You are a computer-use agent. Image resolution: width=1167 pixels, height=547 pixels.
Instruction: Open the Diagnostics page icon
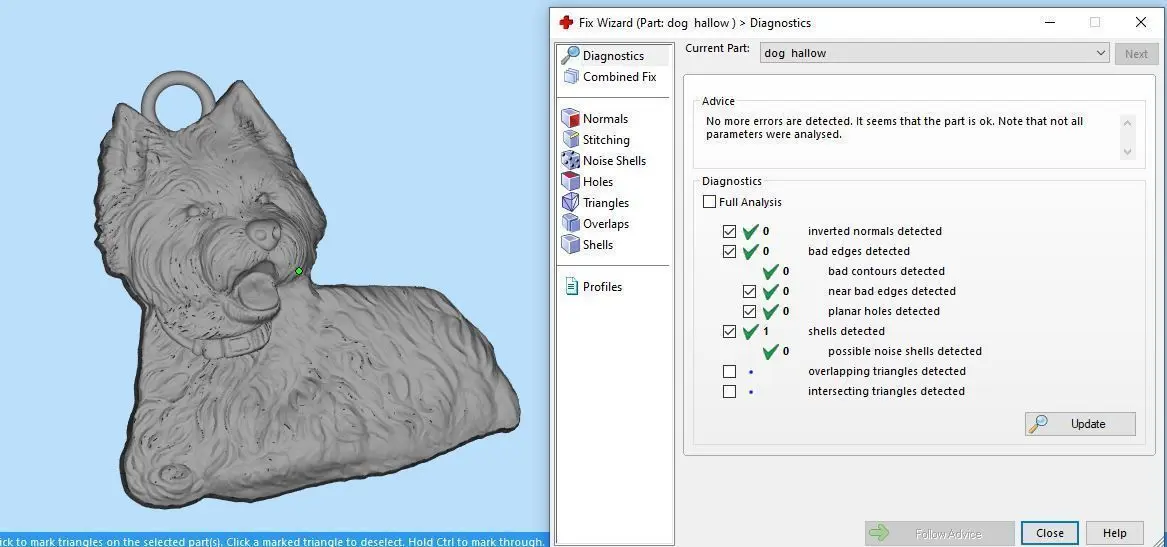click(570, 55)
